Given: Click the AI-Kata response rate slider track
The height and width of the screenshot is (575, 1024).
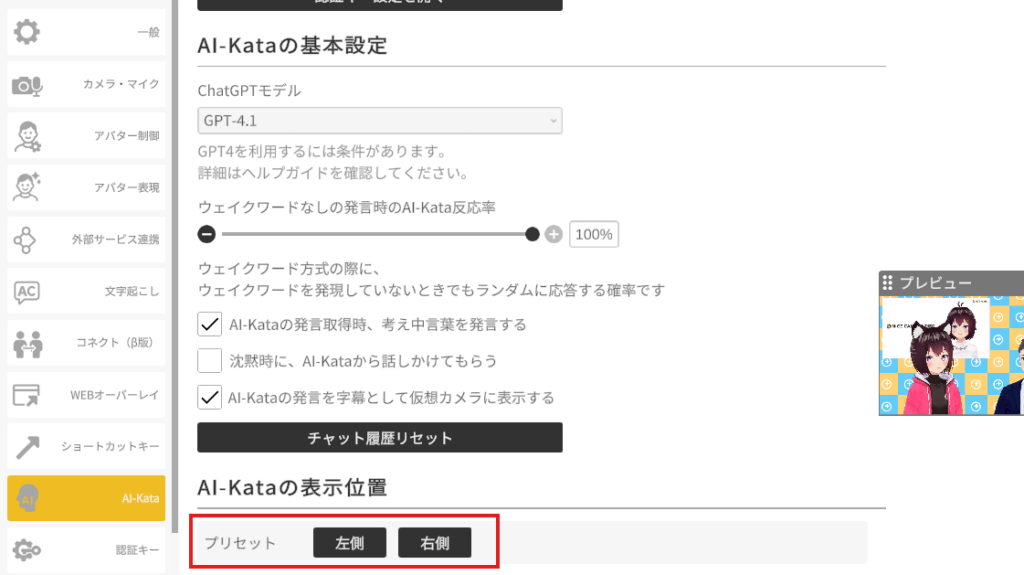Looking at the screenshot, I should coord(378,235).
